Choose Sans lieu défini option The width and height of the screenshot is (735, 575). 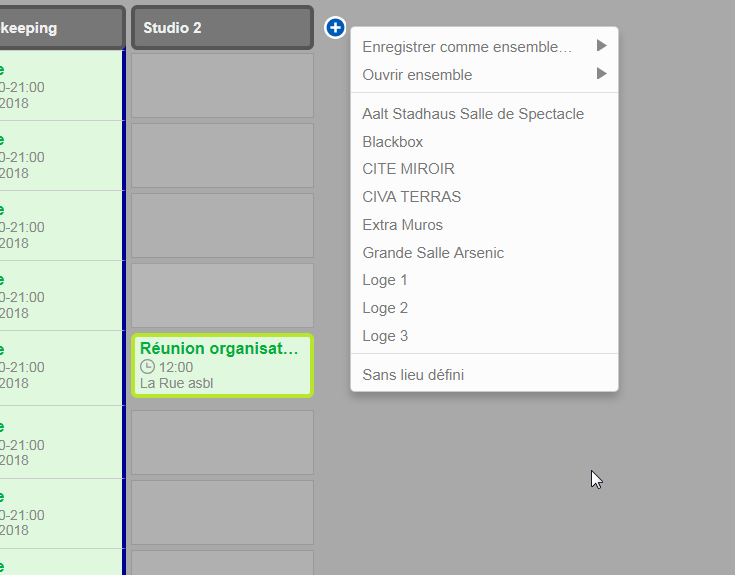[x=413, y=375]
